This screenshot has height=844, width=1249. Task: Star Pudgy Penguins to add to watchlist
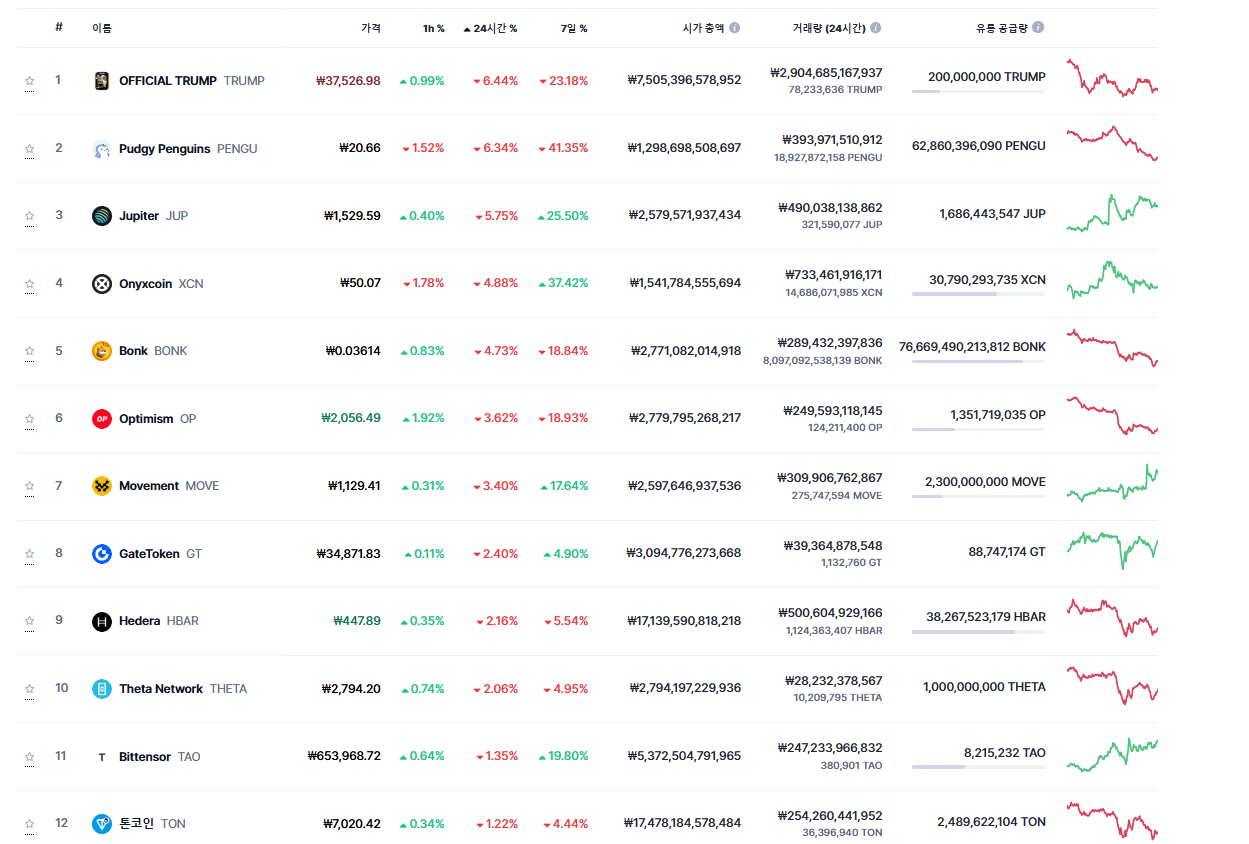30,149
